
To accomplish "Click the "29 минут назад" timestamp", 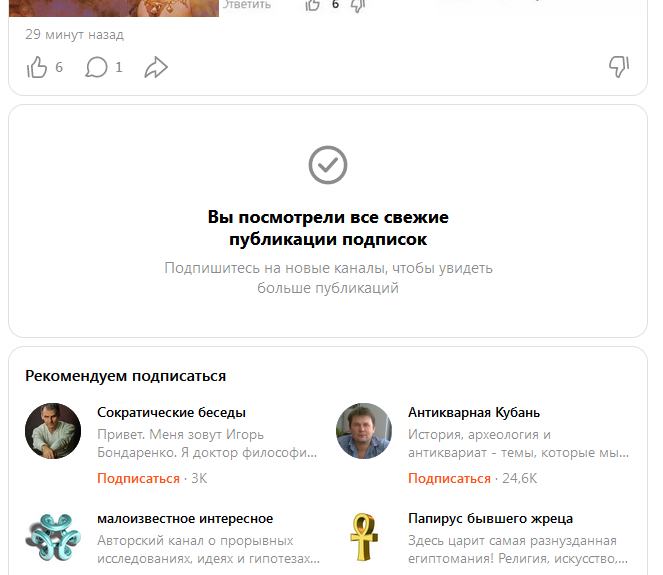I will (x=74, y=34).
